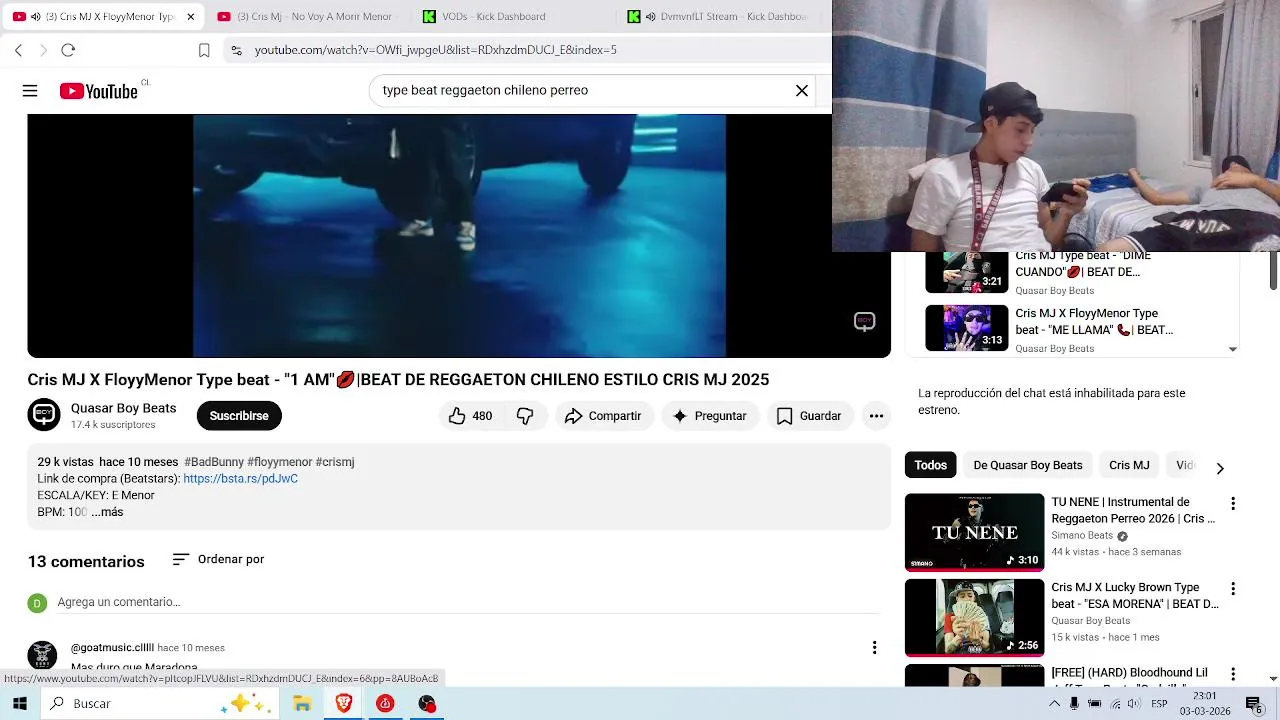The height and width of the screenshot is (720, 1280).
Task: Select the Todos filter chip
Action: [930, 465]
